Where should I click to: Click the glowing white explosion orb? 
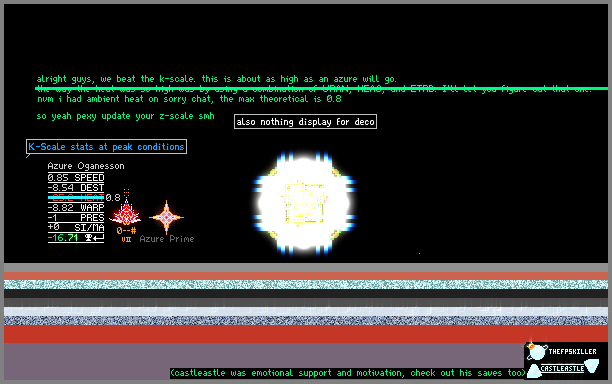(x=304, y=204)
